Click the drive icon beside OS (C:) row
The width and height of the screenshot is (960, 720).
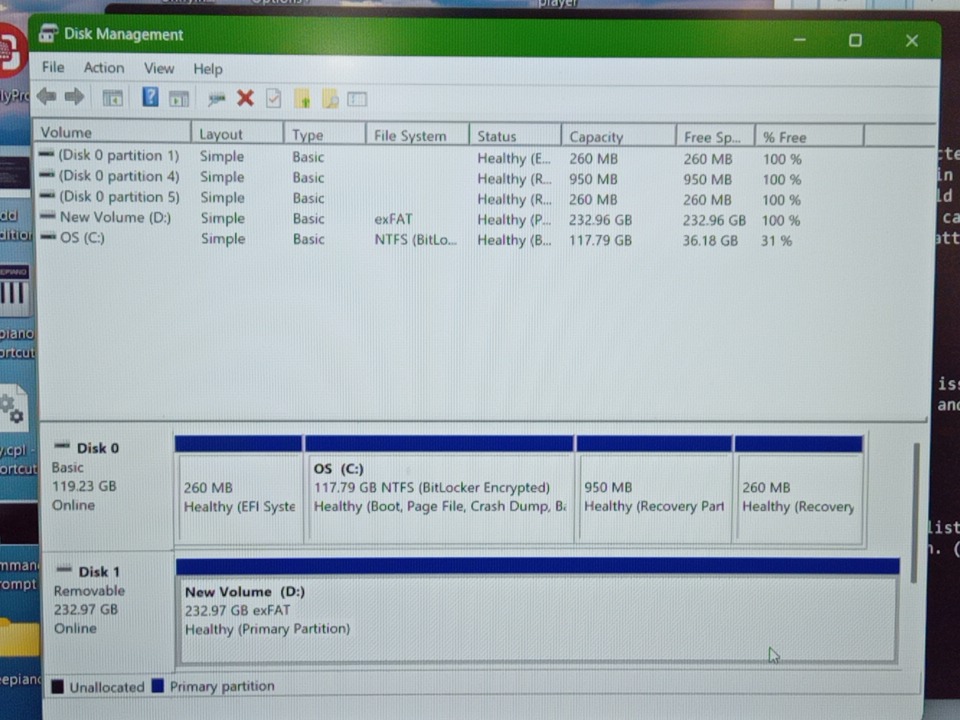pos(48,237)
